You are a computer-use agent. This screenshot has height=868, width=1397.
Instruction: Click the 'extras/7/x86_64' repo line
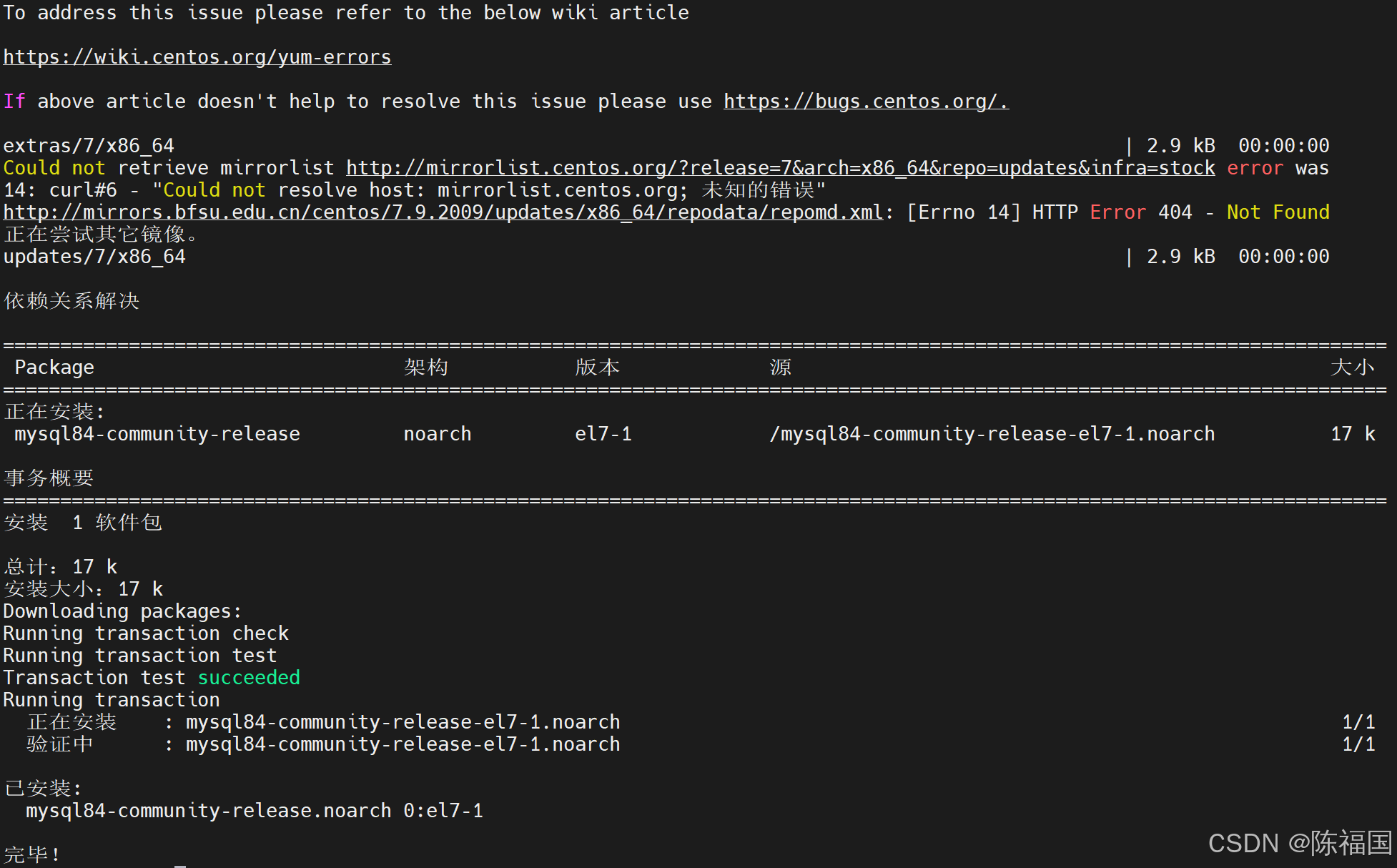89,146
